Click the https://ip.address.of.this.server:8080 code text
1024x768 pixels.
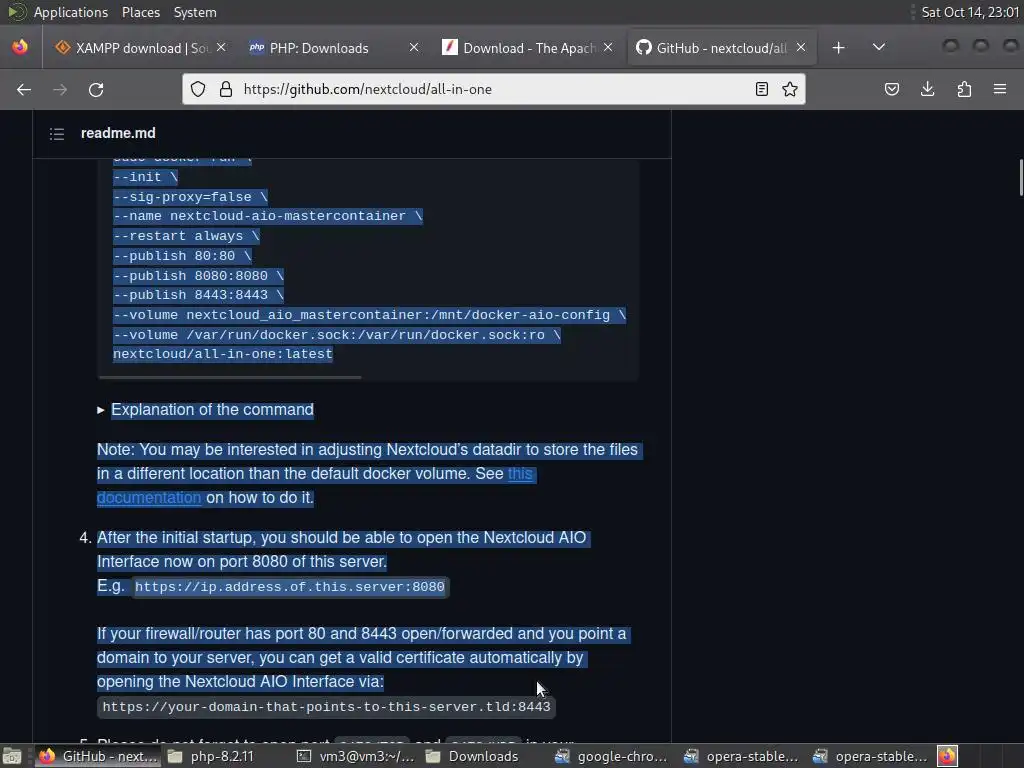click(290, 586)
